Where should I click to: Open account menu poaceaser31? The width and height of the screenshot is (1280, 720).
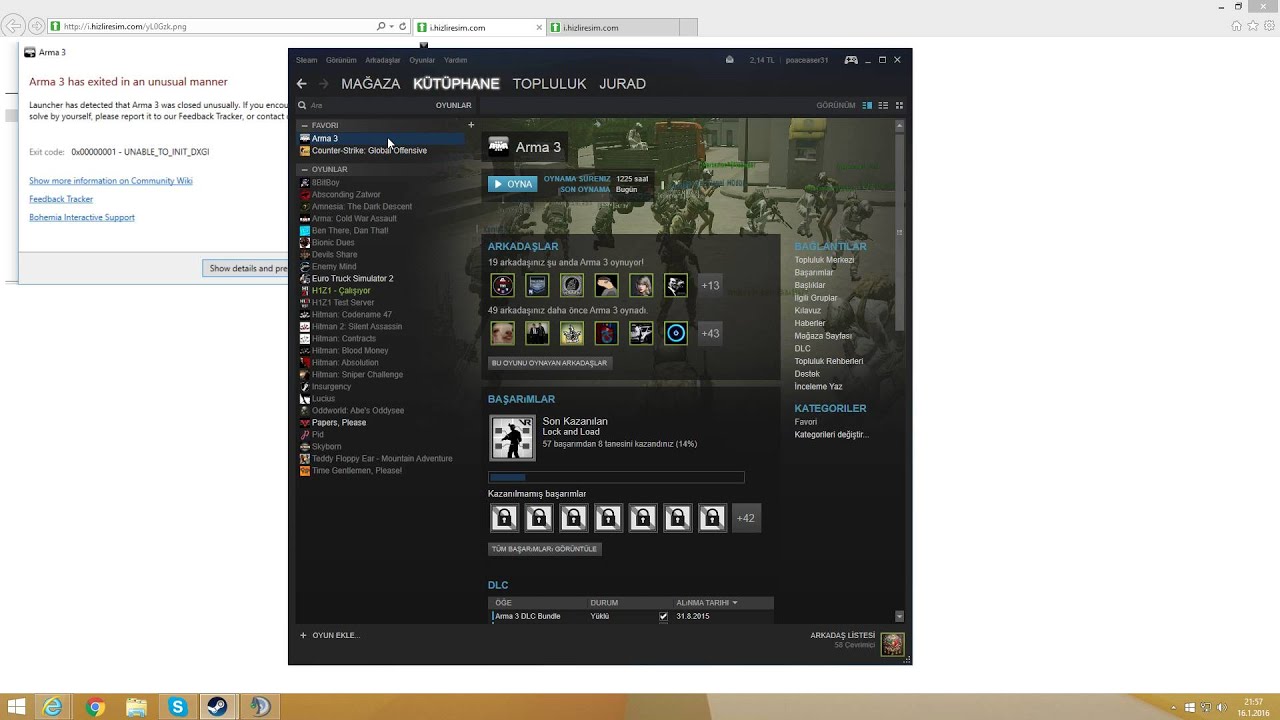tap(807, 60)
